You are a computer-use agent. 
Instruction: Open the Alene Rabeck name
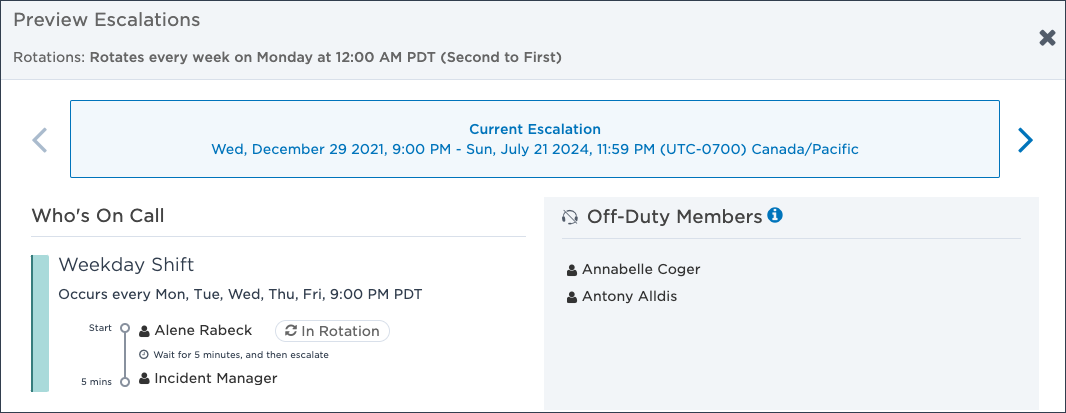coord(203,331)
